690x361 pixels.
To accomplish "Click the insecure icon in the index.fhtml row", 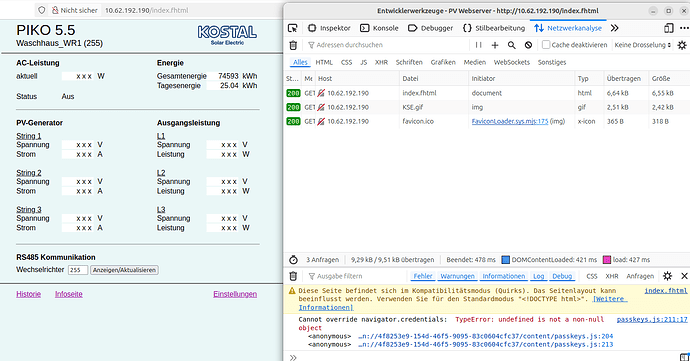I will (321, 93).
